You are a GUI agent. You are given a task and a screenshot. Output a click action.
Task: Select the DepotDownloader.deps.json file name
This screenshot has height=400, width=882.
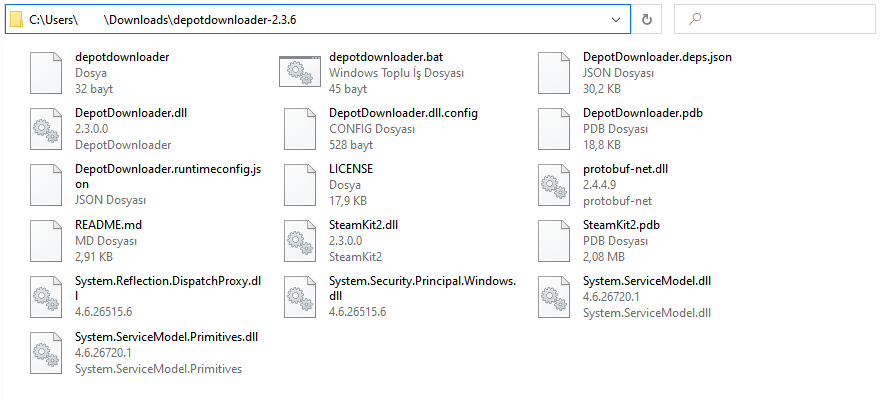coord(657,57)
